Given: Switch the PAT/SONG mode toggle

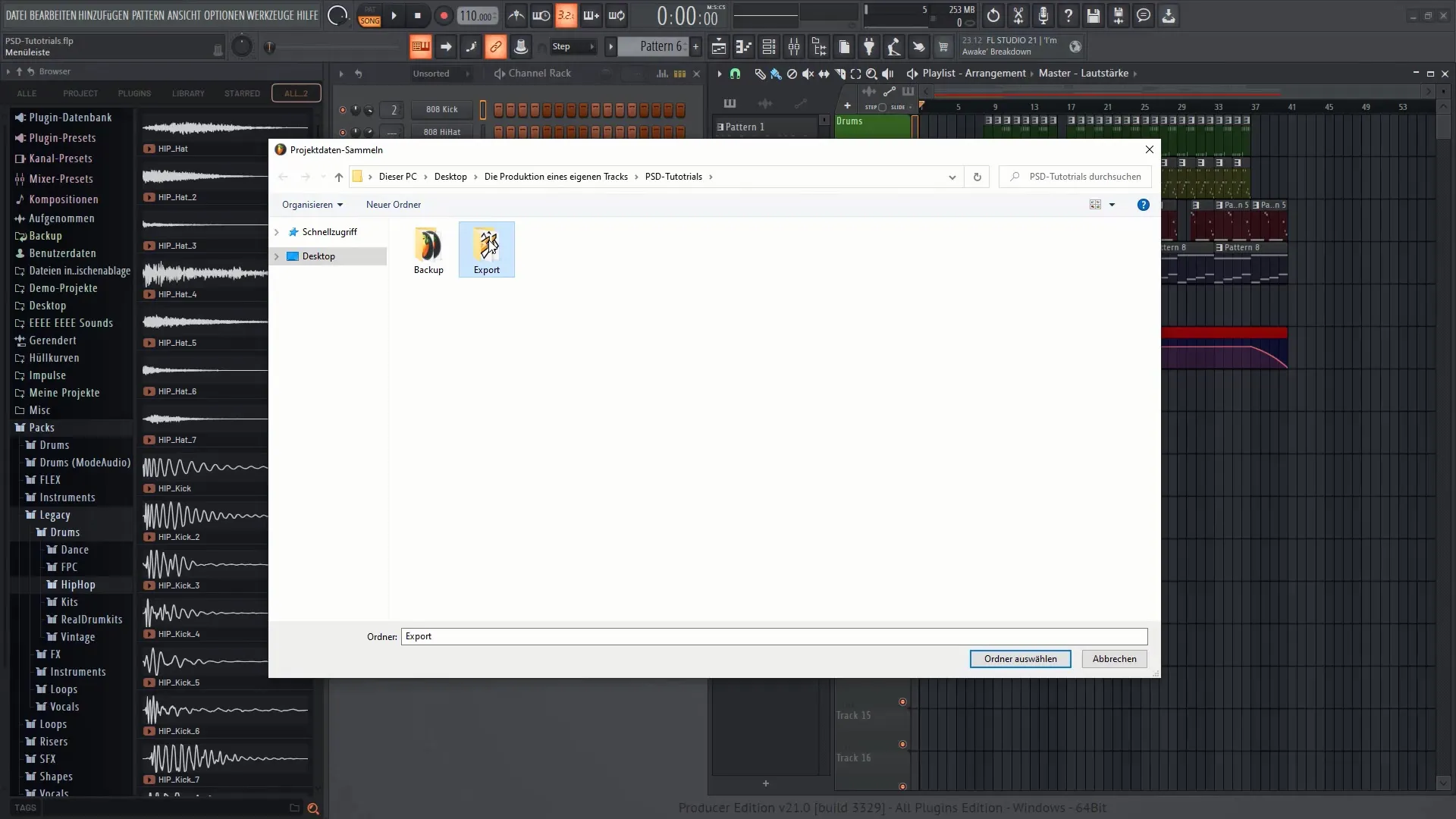Looking at the screenshot, I should [x=370, y=15].
